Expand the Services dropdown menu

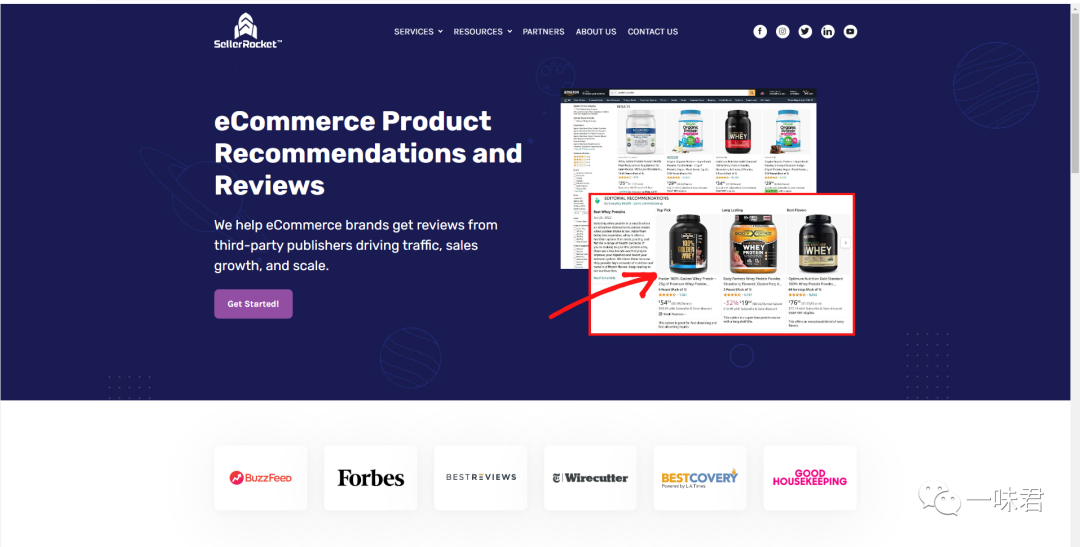click(418, 32)
